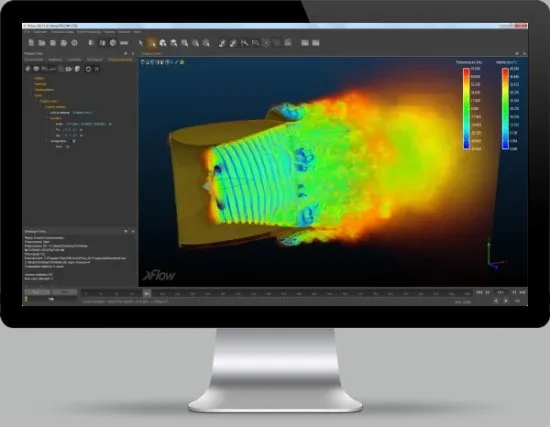Image resolution: width=550 pixels, height=427 pixels.
Task: Toggle the Perspective checkbox in the tree
Action: pos(74,141)
